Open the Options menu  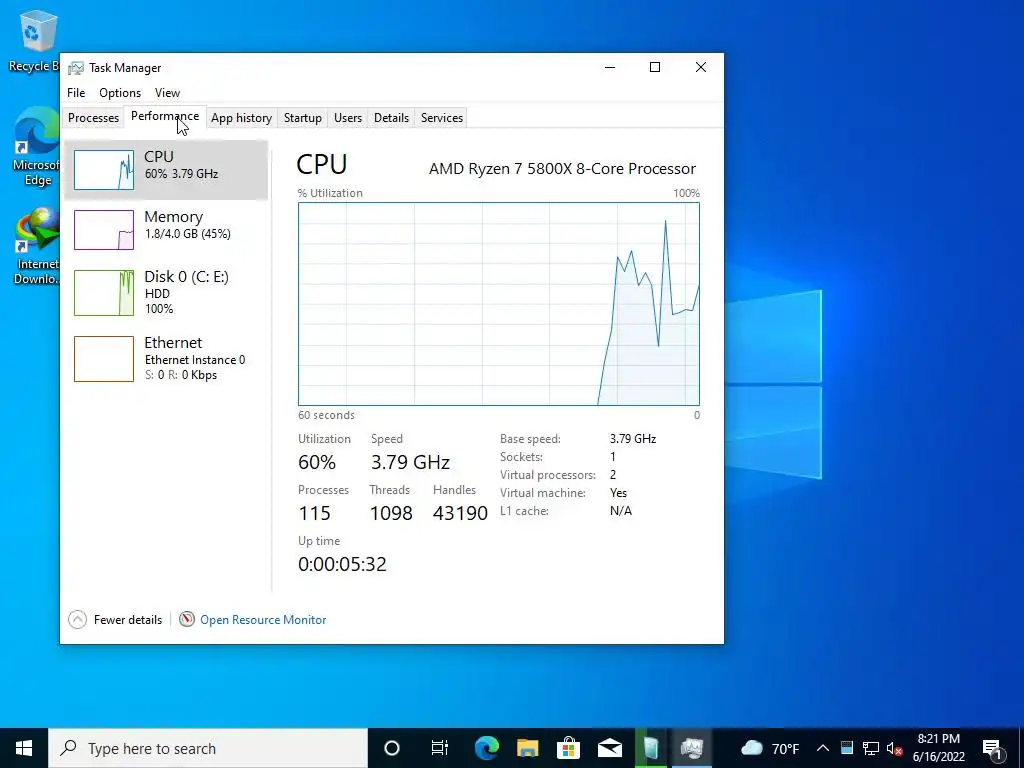click(120, 93)
